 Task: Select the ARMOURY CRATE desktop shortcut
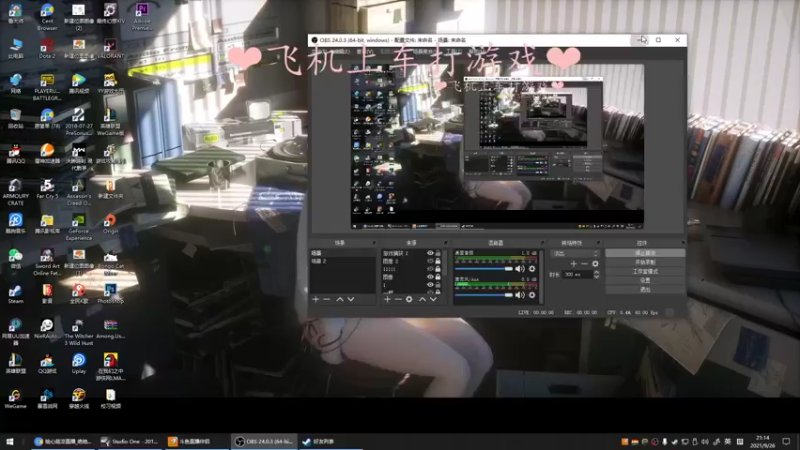(15, 192)
